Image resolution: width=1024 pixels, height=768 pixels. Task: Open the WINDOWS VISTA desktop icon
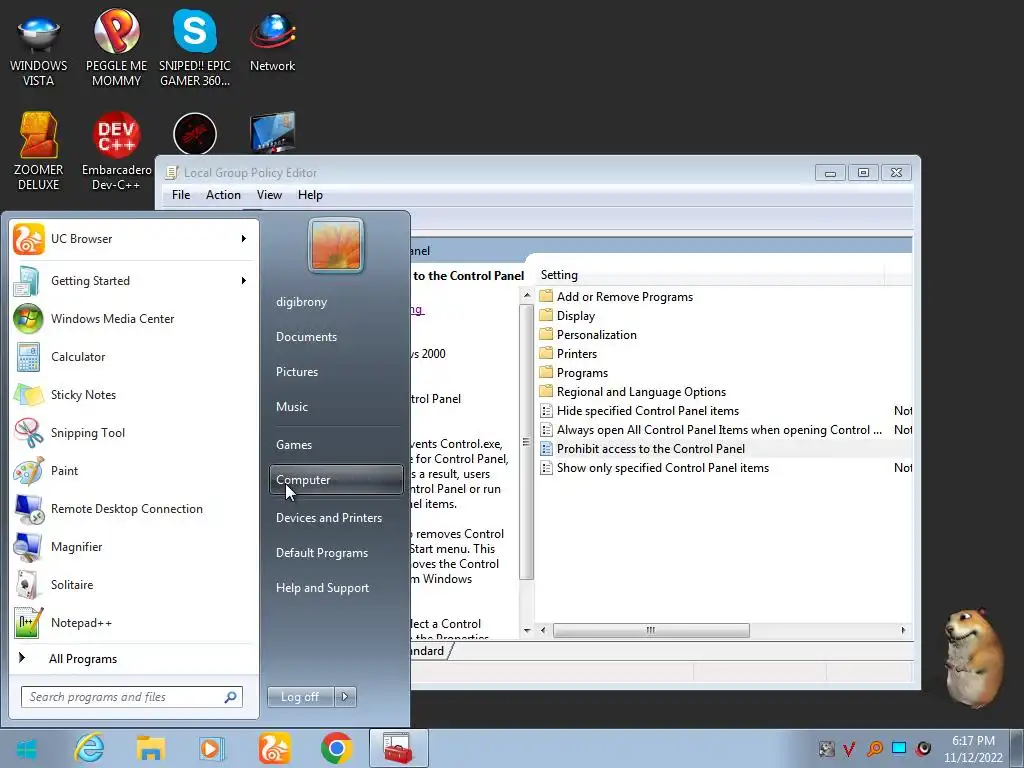(x=39, y=49)
